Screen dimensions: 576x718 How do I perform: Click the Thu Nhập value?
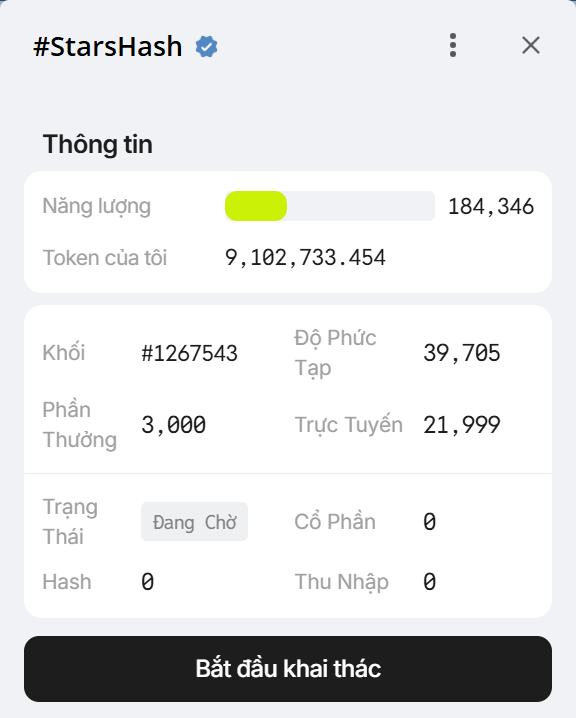click(429, 582)
